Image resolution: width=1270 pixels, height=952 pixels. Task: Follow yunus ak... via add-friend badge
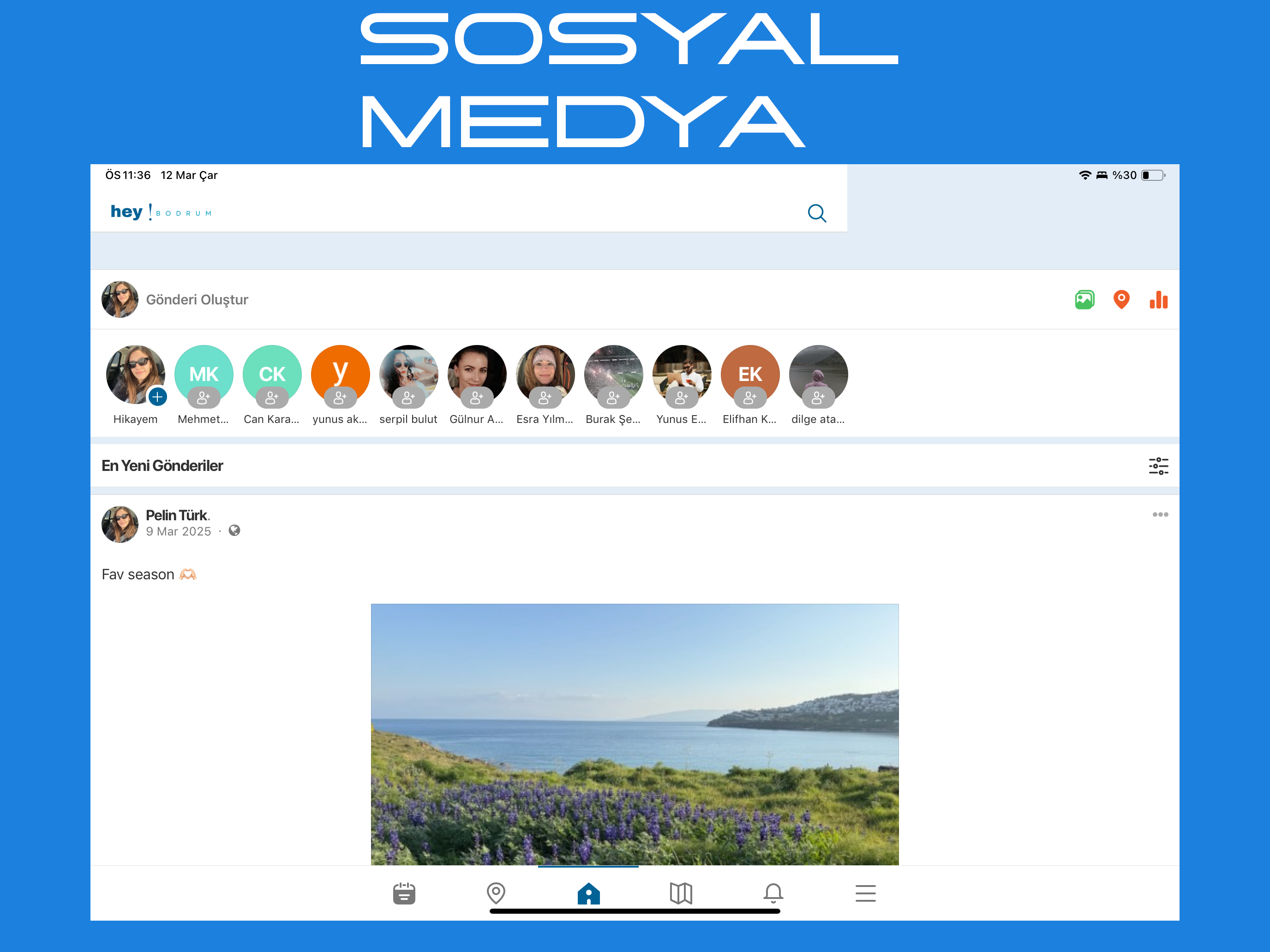[x=341, y=397]
